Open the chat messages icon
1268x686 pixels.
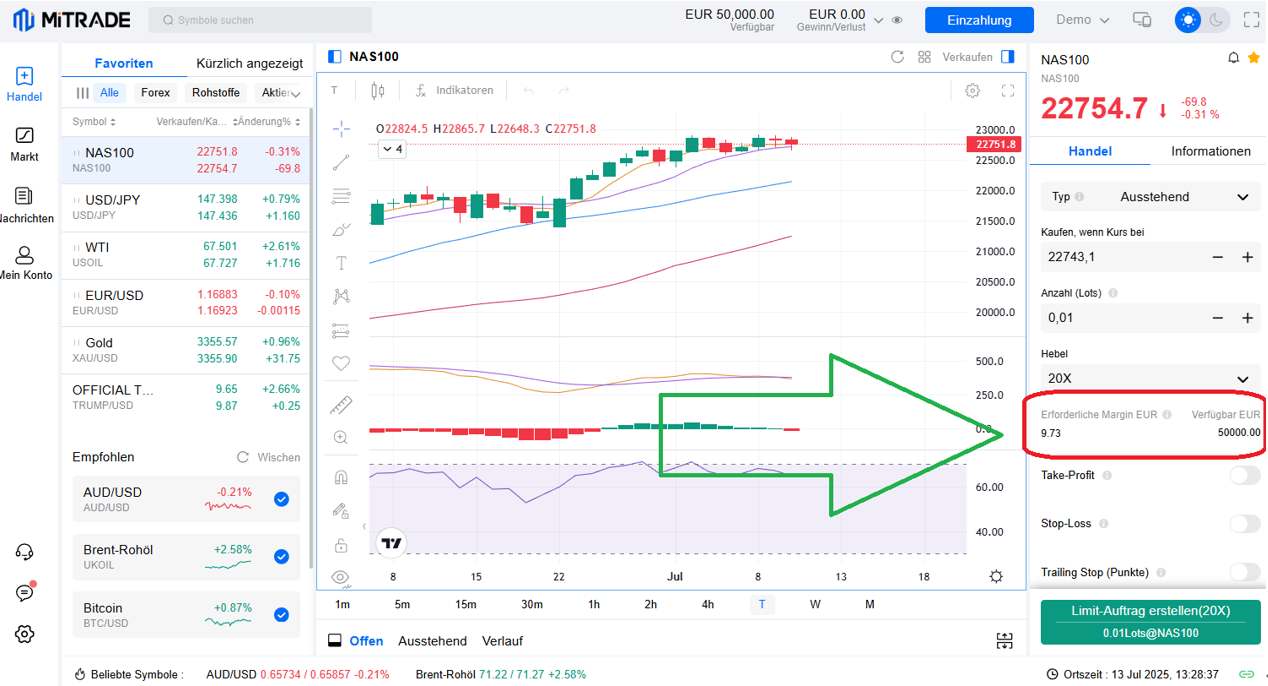tap(25, 592)
